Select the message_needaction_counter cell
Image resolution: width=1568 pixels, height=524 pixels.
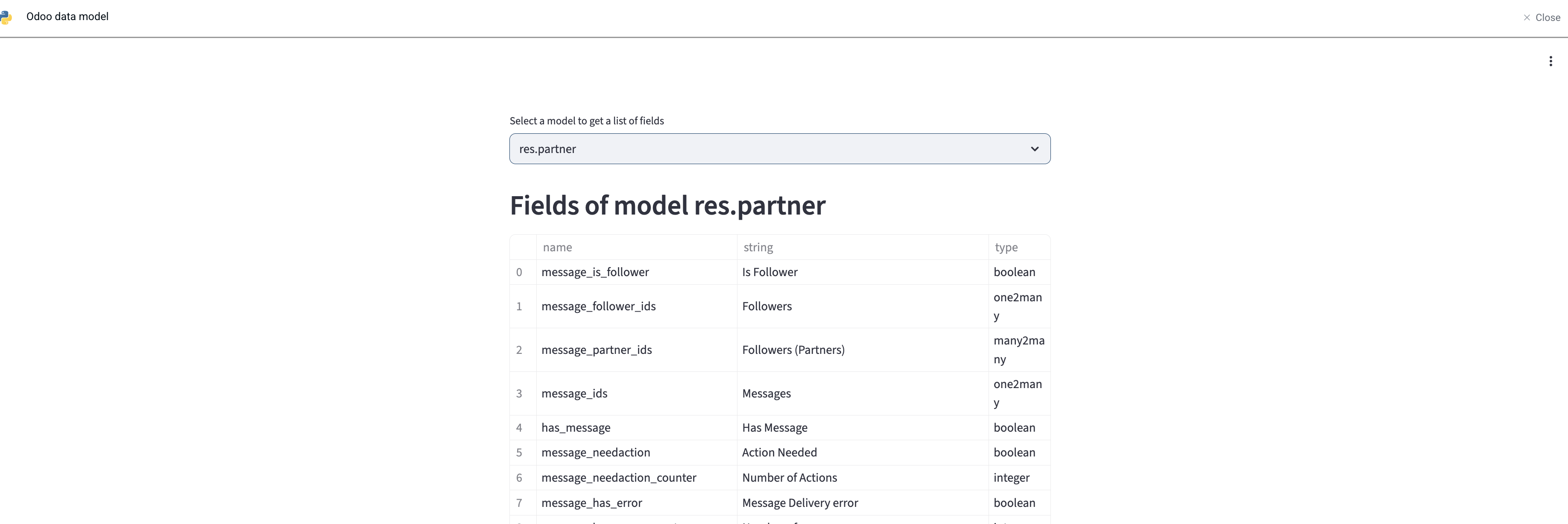pyautogui.click(x=636, y=478)
